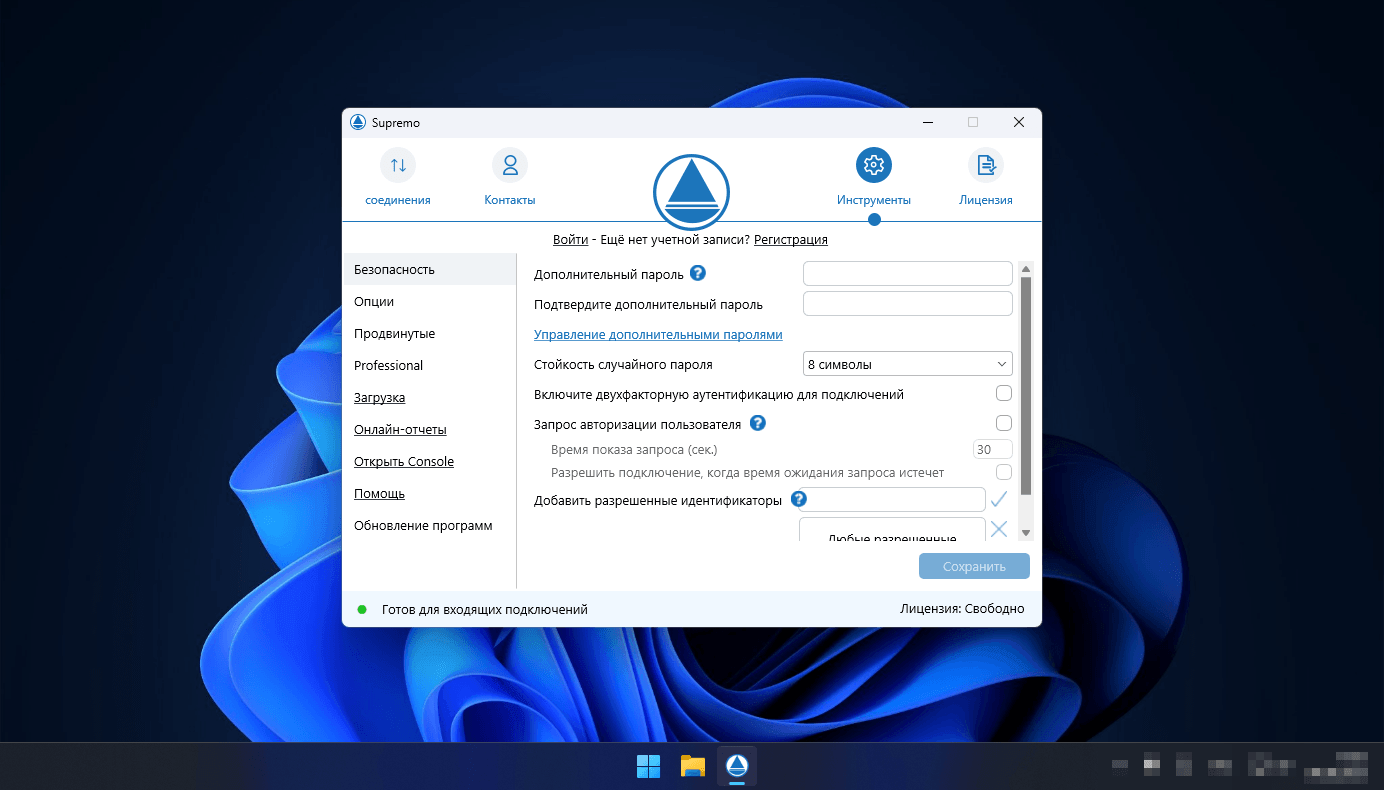Remove allowed ID with the X icon

pos(999,529)
